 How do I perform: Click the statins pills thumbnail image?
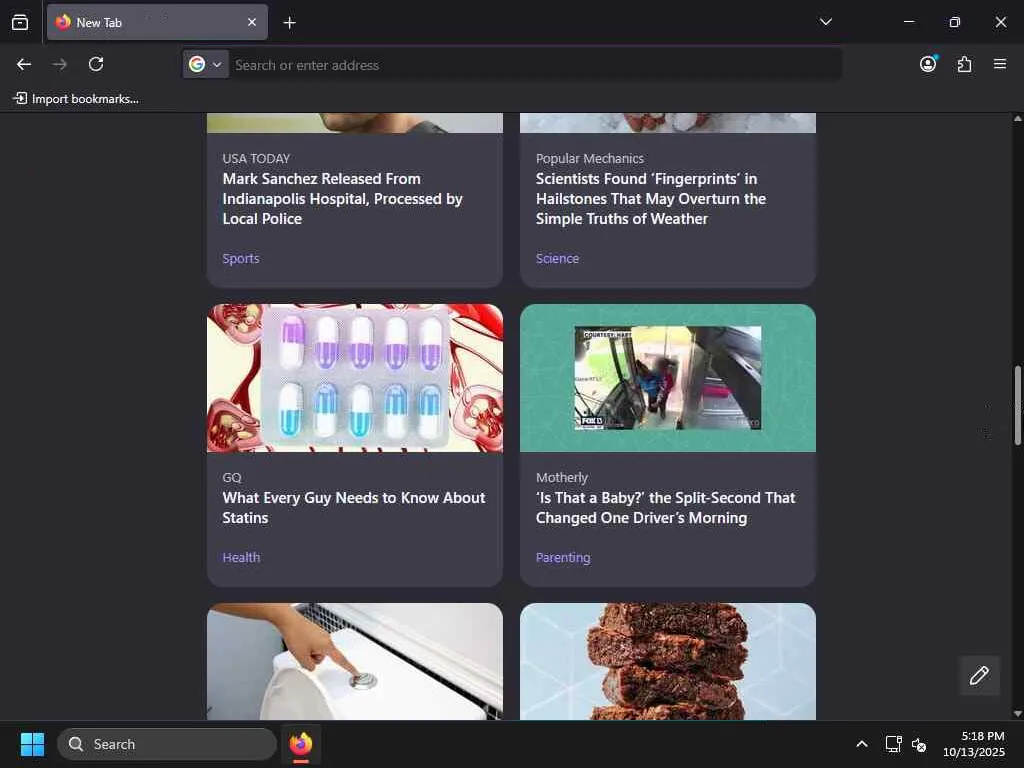[x=355, y=378]
